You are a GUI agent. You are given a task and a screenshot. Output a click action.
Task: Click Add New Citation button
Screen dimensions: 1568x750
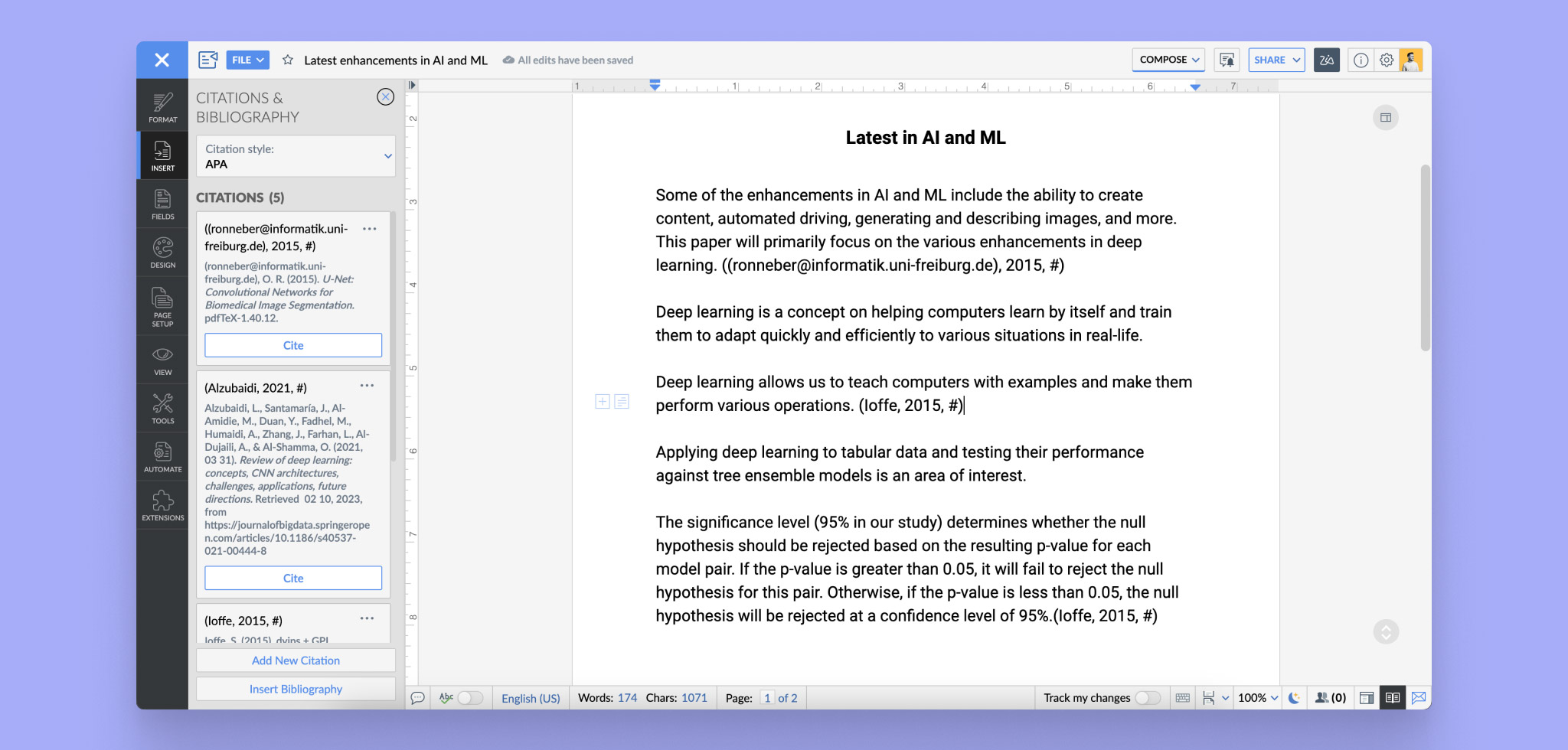coord(296,660)
